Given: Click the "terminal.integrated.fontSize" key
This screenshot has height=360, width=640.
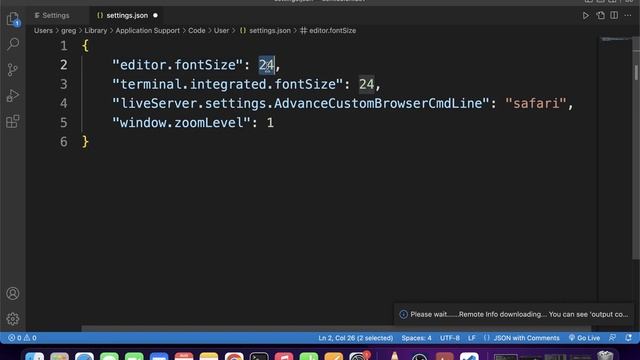Looking at the screenshot, I should tap(227, 84).
